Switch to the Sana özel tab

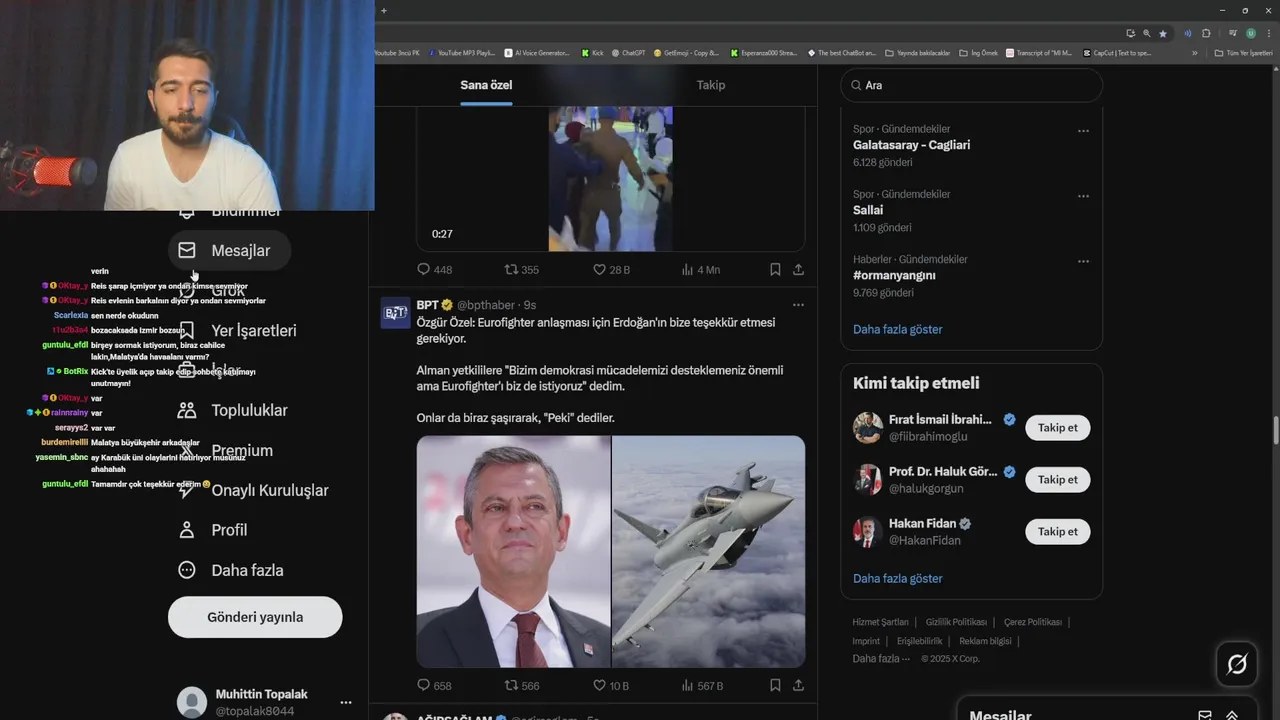point(486,85)
